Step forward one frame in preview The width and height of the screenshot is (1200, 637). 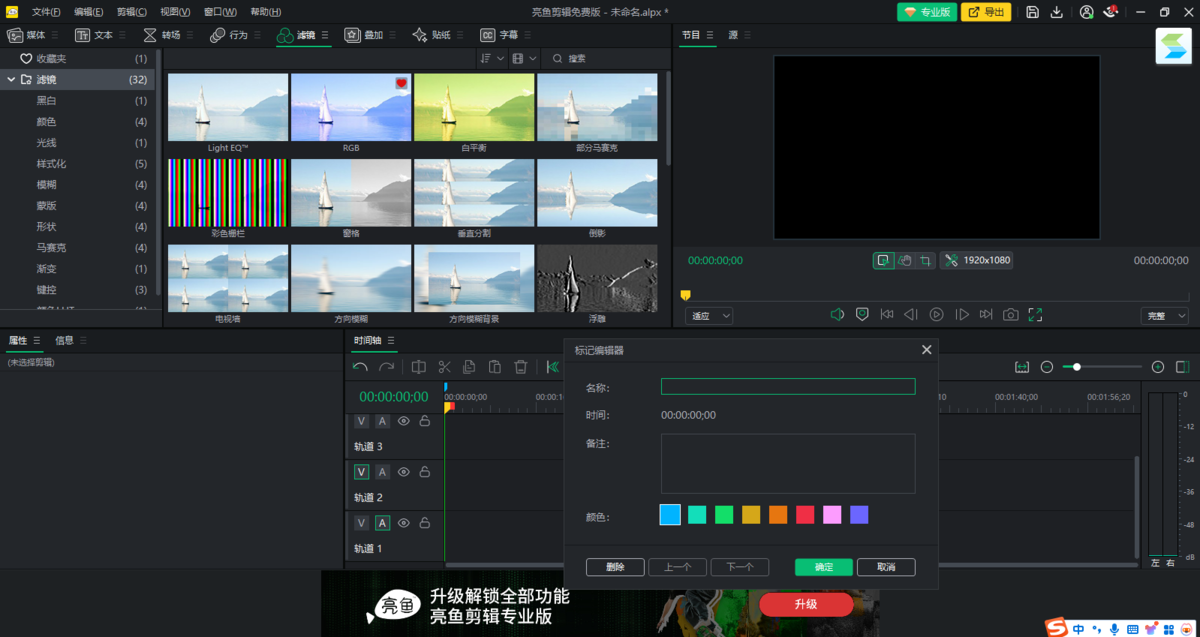962,315
